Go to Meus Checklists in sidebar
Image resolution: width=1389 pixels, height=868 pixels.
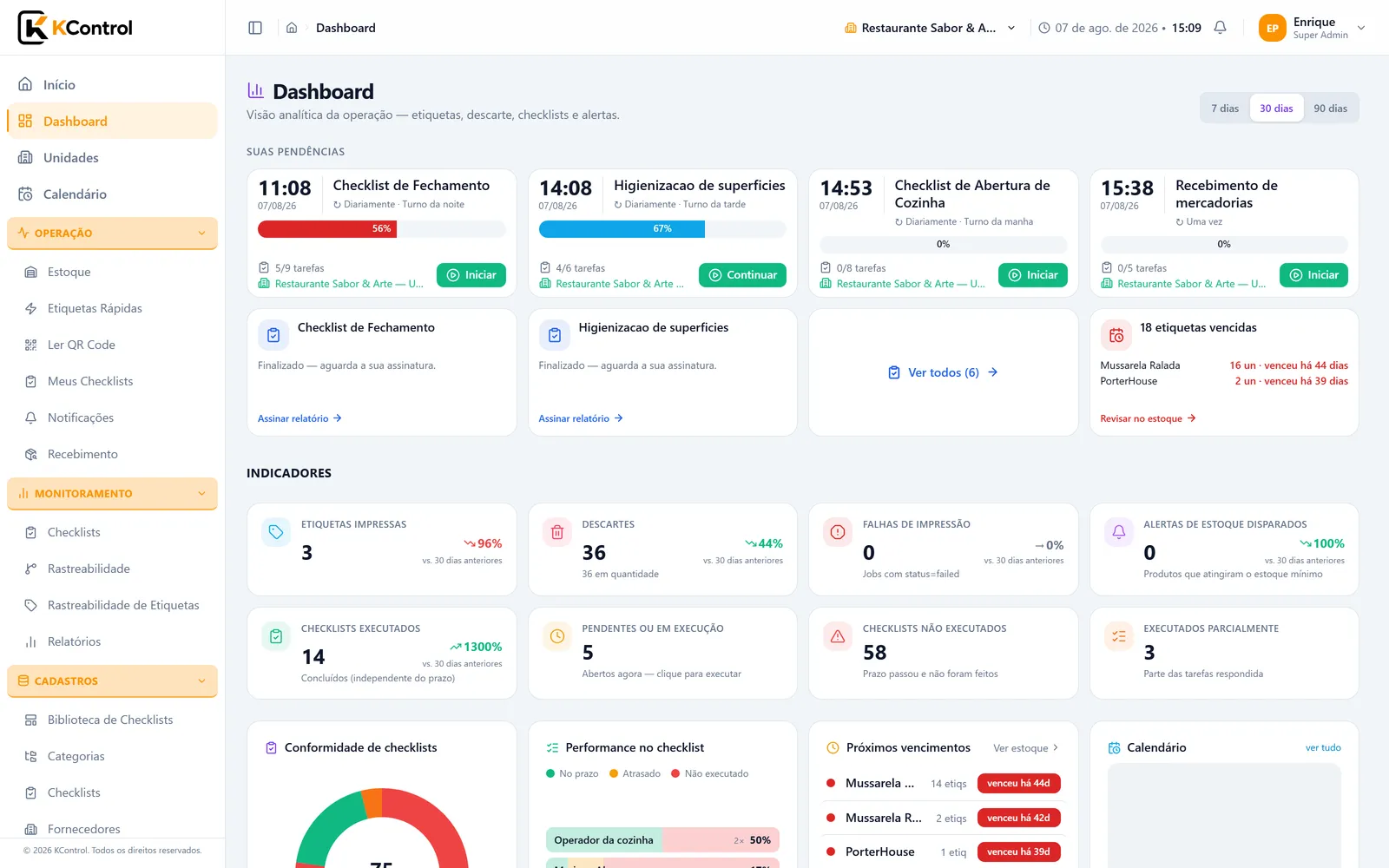point(112,381)
